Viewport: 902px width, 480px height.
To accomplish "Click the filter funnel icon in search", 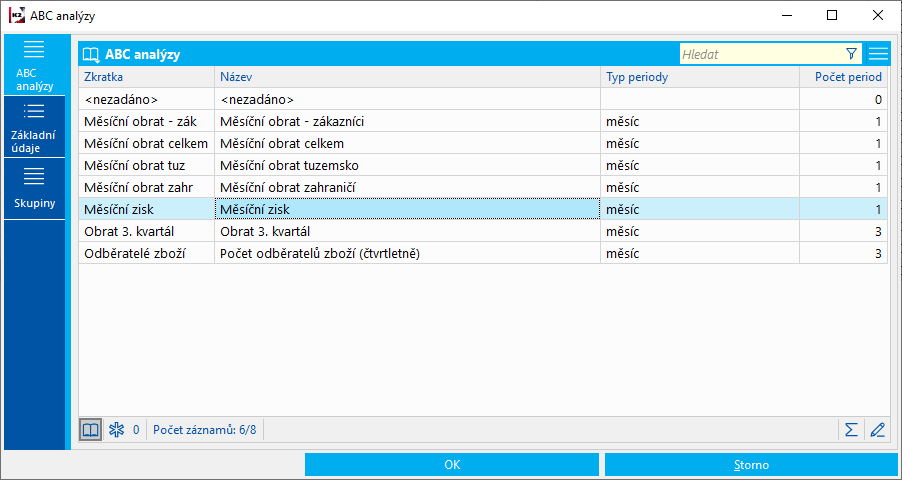I will tap(851, 54).
